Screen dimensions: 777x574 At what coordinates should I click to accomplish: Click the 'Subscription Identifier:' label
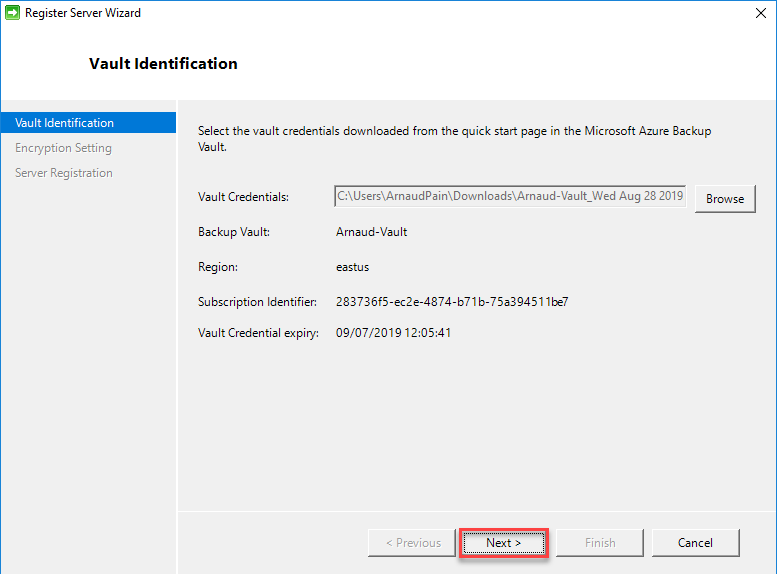[257, 301]
